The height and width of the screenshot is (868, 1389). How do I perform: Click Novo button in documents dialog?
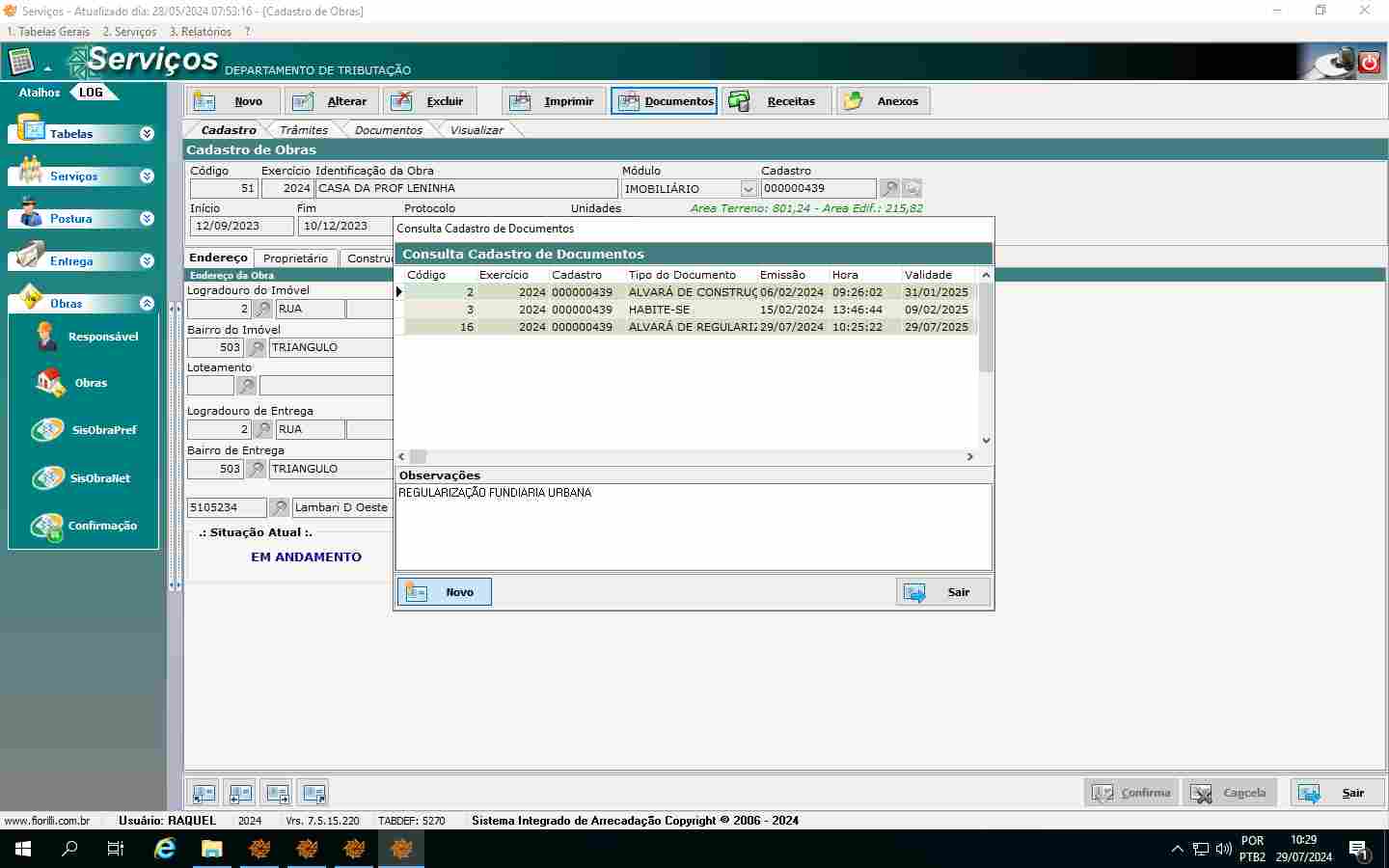pyautogui.click(x=444, y=592)
